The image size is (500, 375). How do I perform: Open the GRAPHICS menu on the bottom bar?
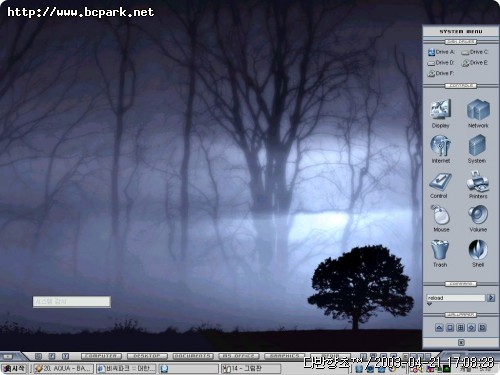(x=284, y=356)
